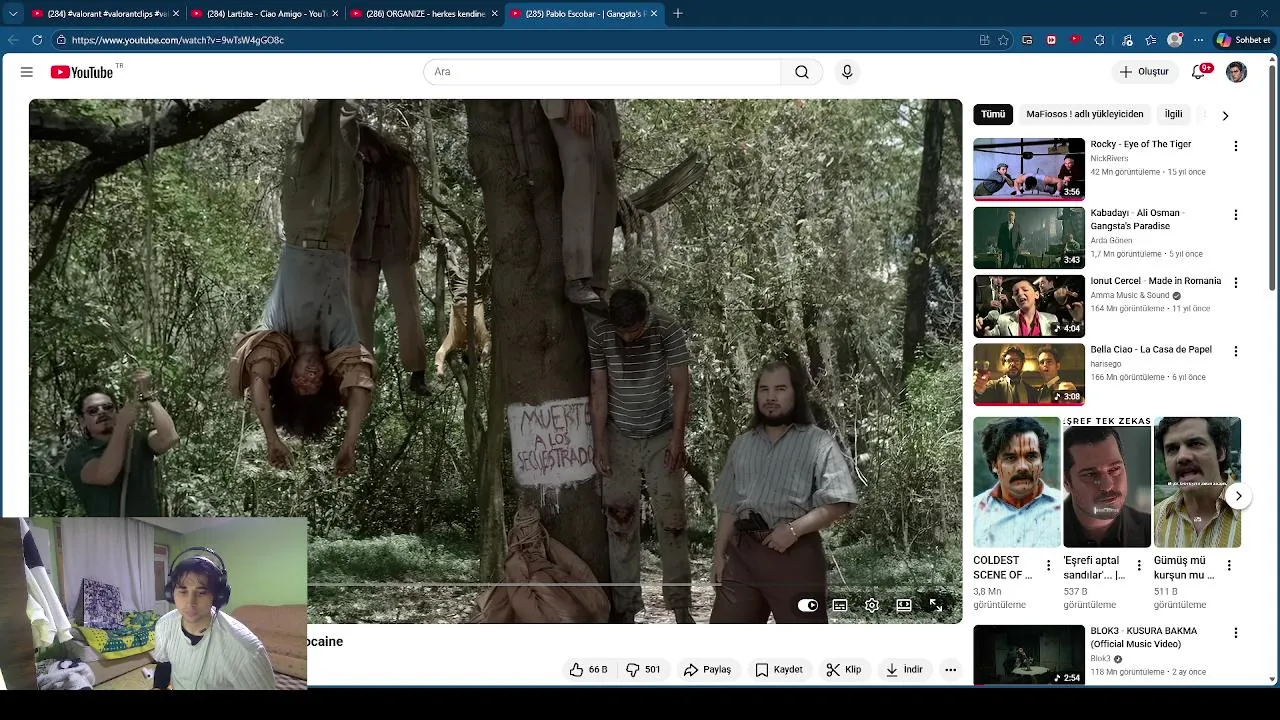Toggle the autoplay switch in player

[808, 605]
